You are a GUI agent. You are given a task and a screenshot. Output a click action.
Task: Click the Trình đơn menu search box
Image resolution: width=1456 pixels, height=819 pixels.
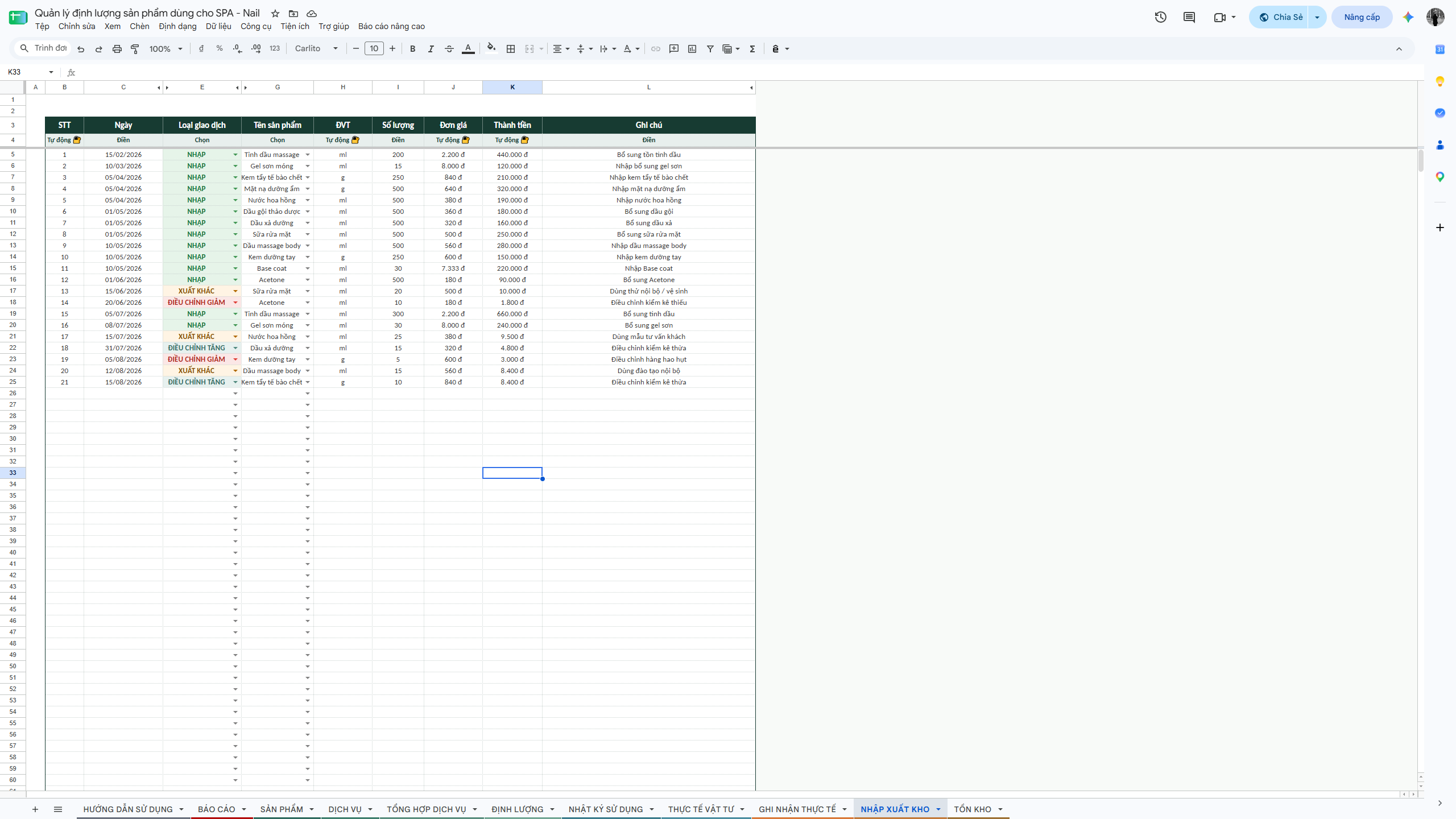point(43,48)
